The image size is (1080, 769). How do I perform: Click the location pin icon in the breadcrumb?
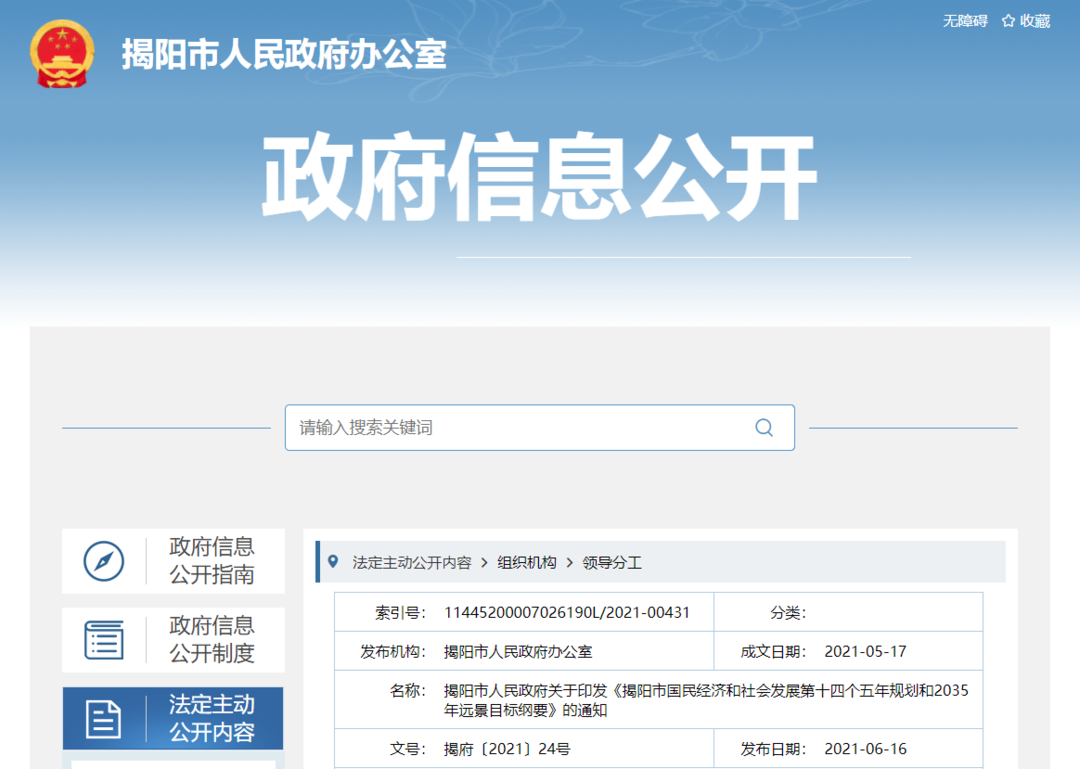[333, 562]
